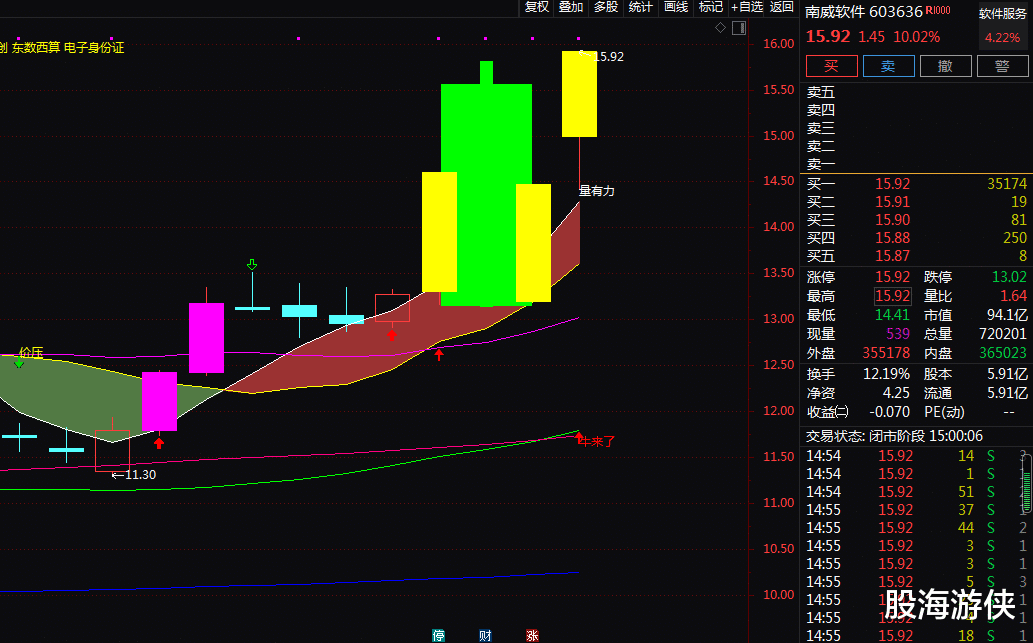The width and height of the screenshot is (1033, 643).
Task: Click the large green candlestick
Action: 486,194
